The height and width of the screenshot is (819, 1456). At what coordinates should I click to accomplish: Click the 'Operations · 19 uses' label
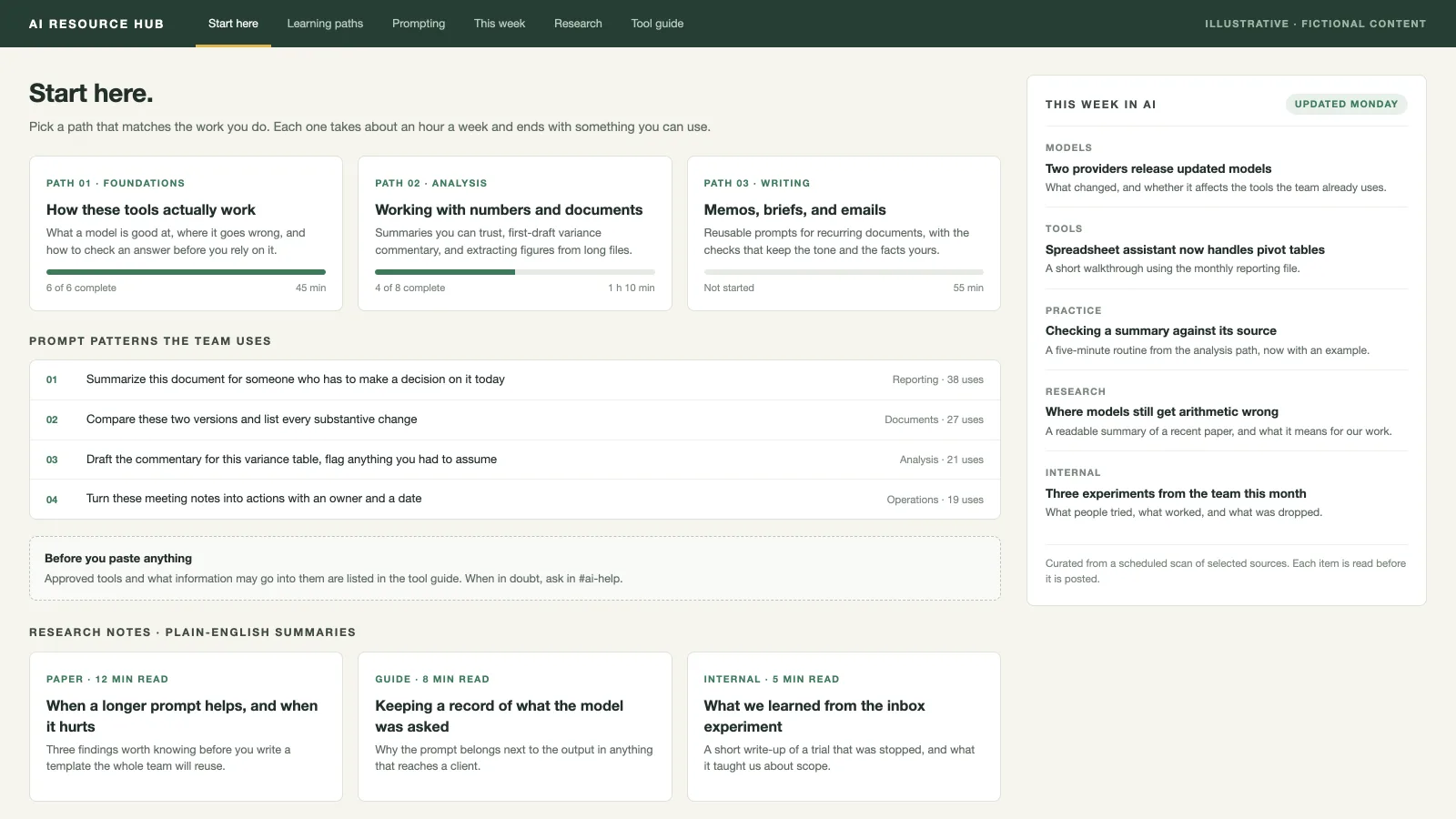click(x=935, y=500)
